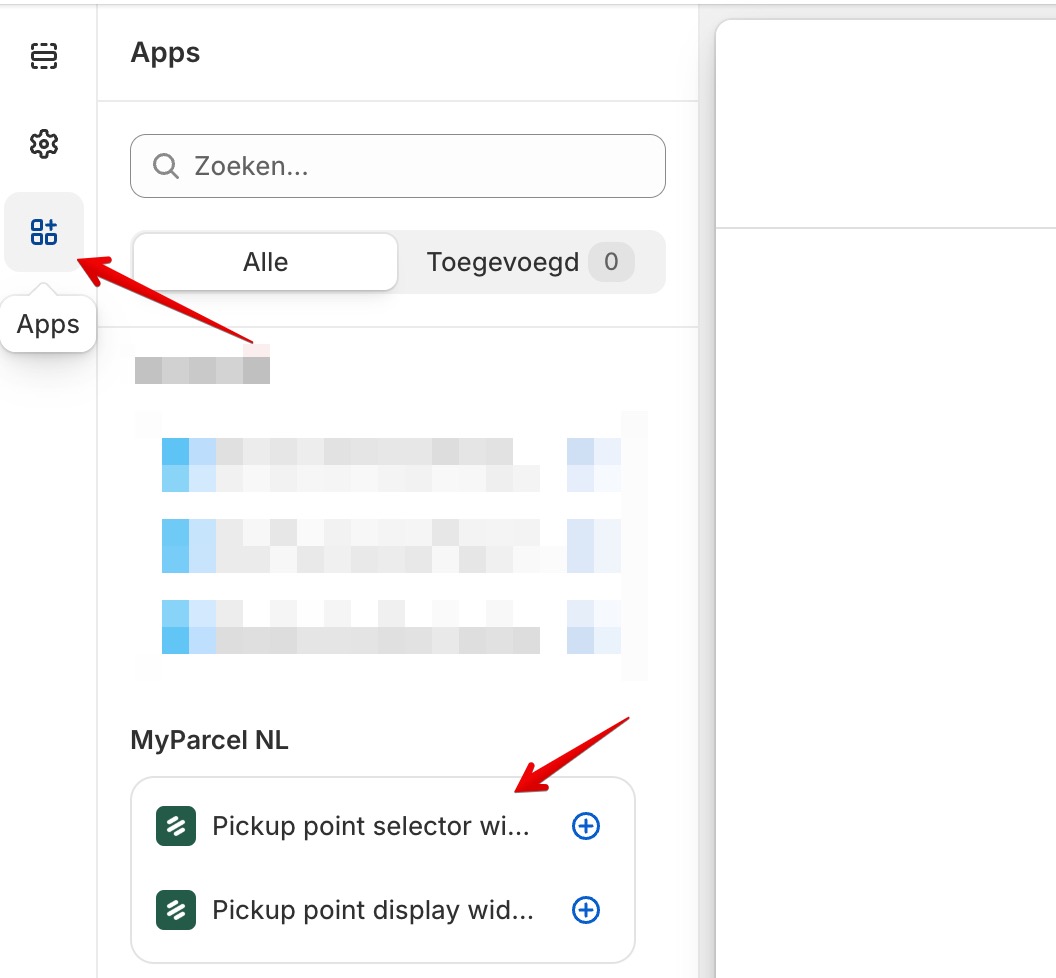Click the MyParcel NL section heading
The height and width of the screenshot is (978, 1056).
[208, 740]
